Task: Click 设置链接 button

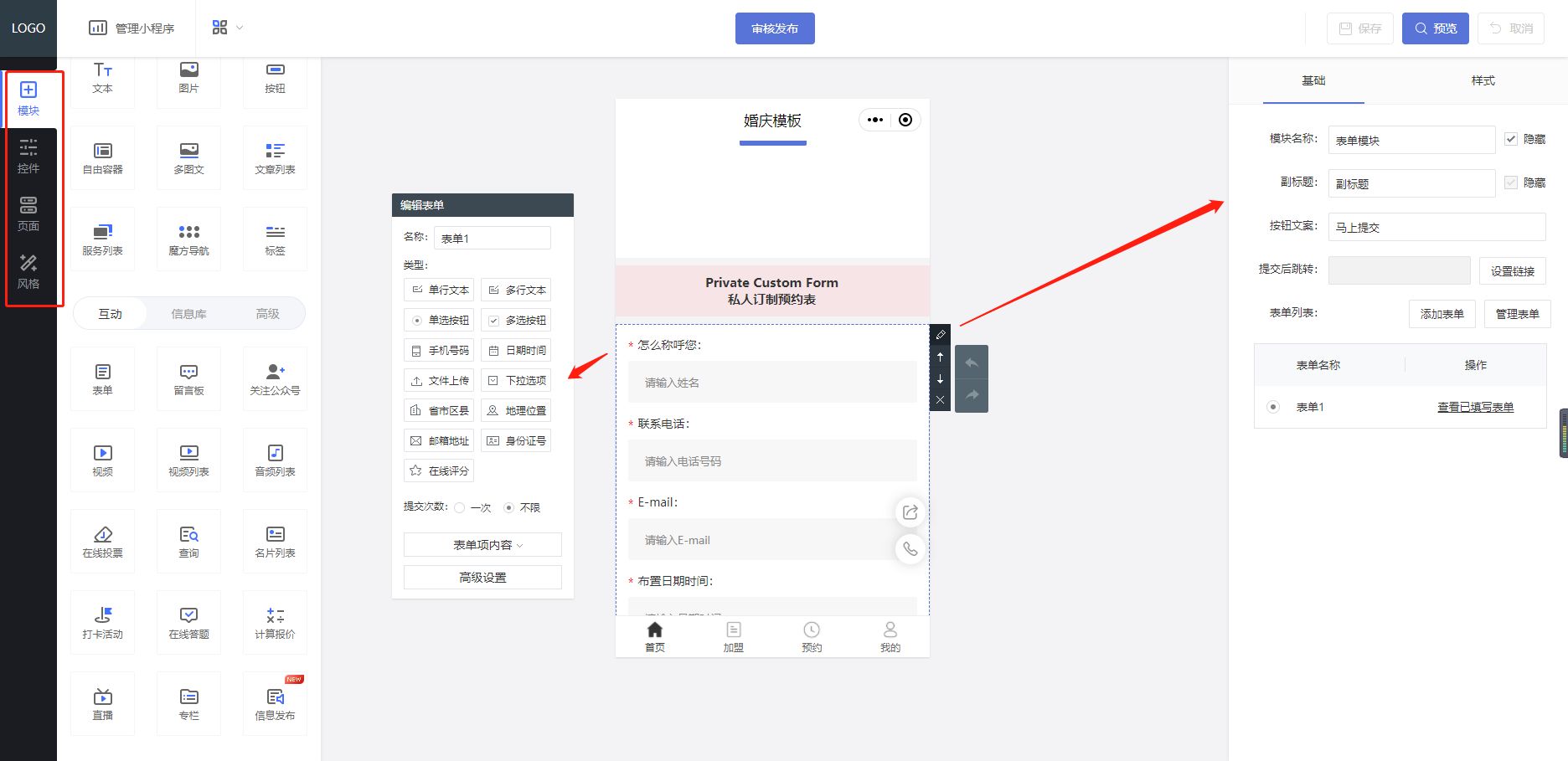Action: pyautogui.click(x=1512, y=271)
